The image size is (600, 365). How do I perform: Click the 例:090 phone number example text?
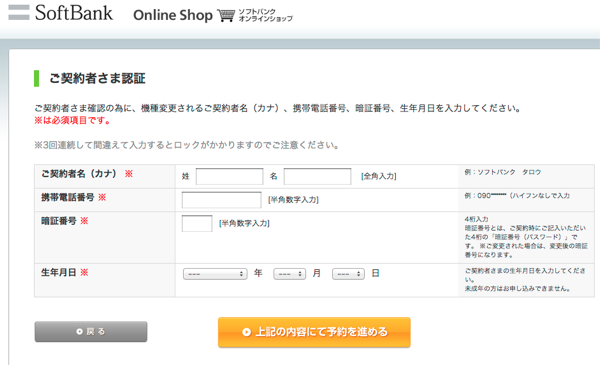coord(517,196)
